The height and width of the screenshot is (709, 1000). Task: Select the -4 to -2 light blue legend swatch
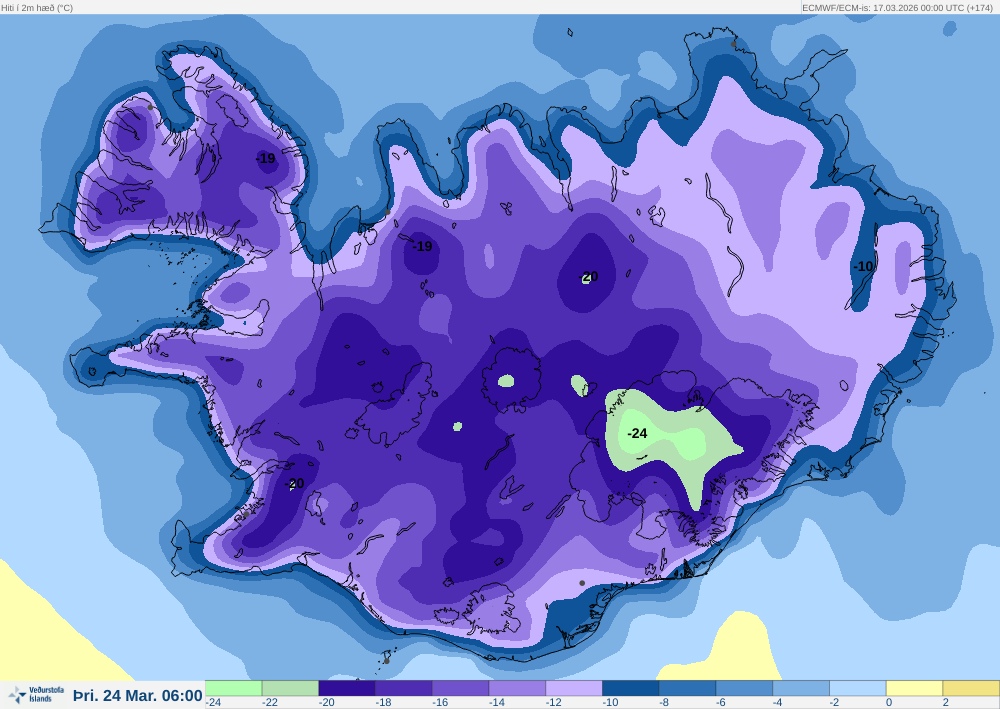pyautogui.click(x=801, y=688)
